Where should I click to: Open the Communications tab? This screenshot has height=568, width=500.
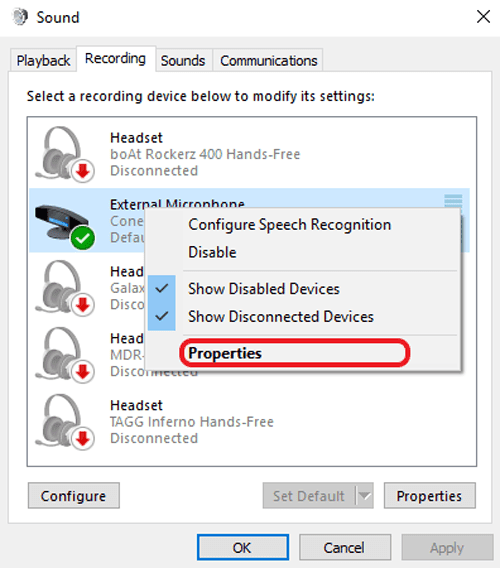[x=268, y=60]
